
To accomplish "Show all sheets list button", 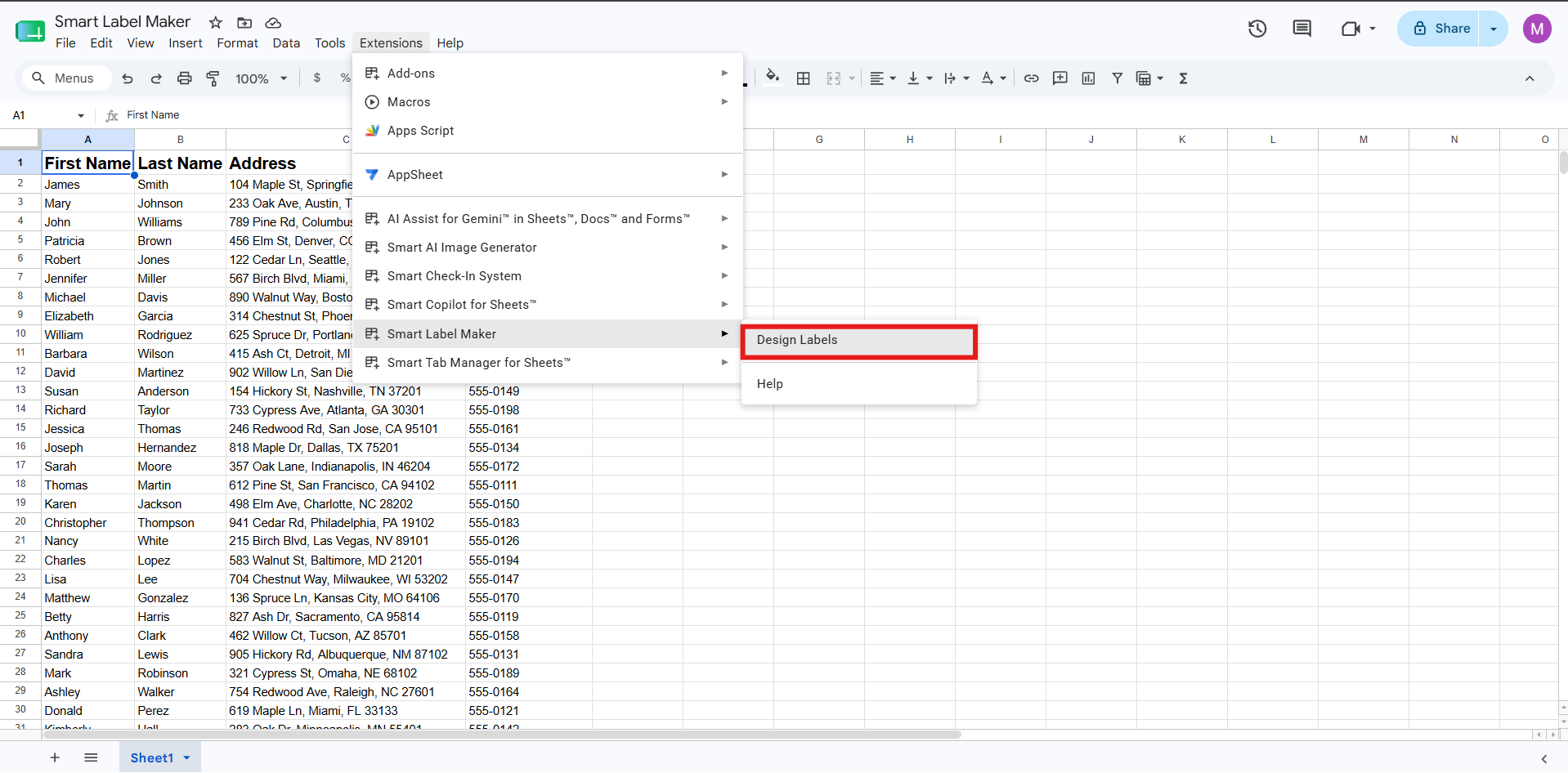I will click(x=91, y=758).
